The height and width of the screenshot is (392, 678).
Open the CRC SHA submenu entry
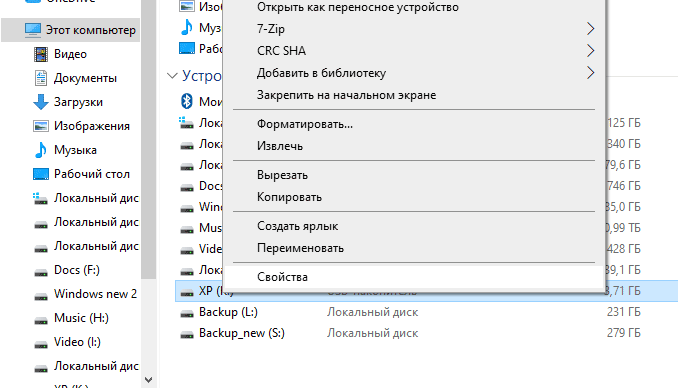click(x=414, y=51)
